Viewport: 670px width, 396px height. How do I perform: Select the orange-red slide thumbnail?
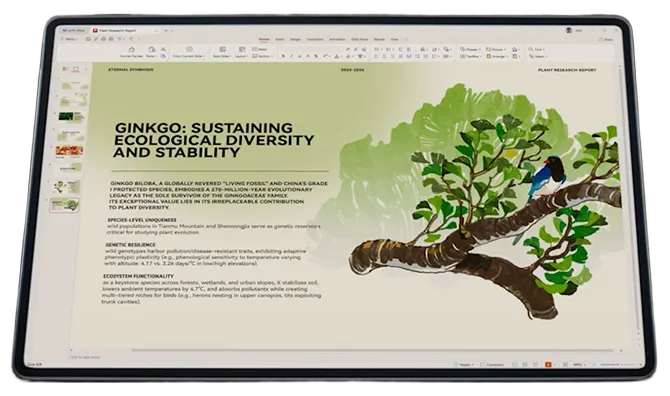(x=69, y=150)
